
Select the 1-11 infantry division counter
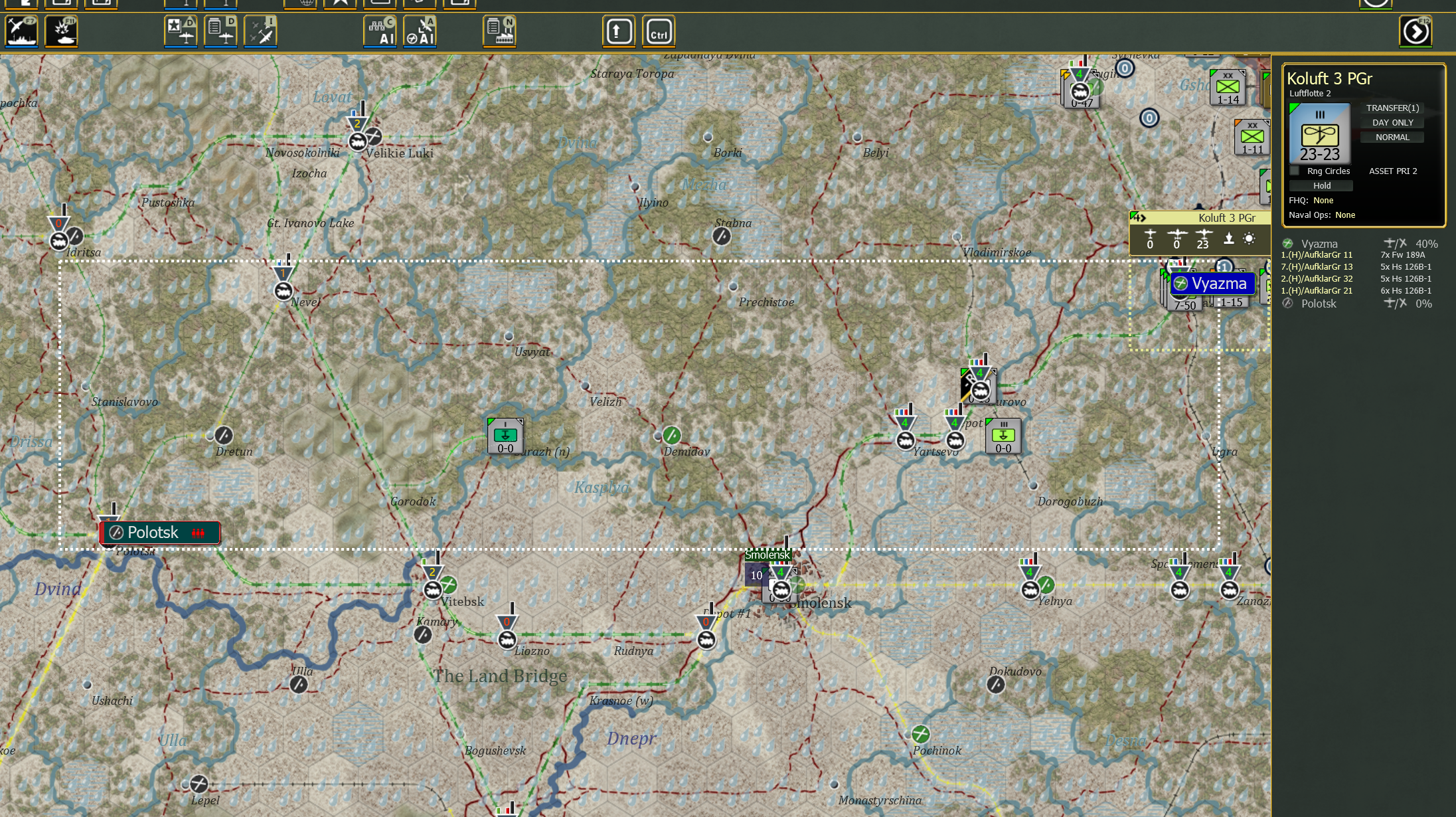tap(1252, 137)
